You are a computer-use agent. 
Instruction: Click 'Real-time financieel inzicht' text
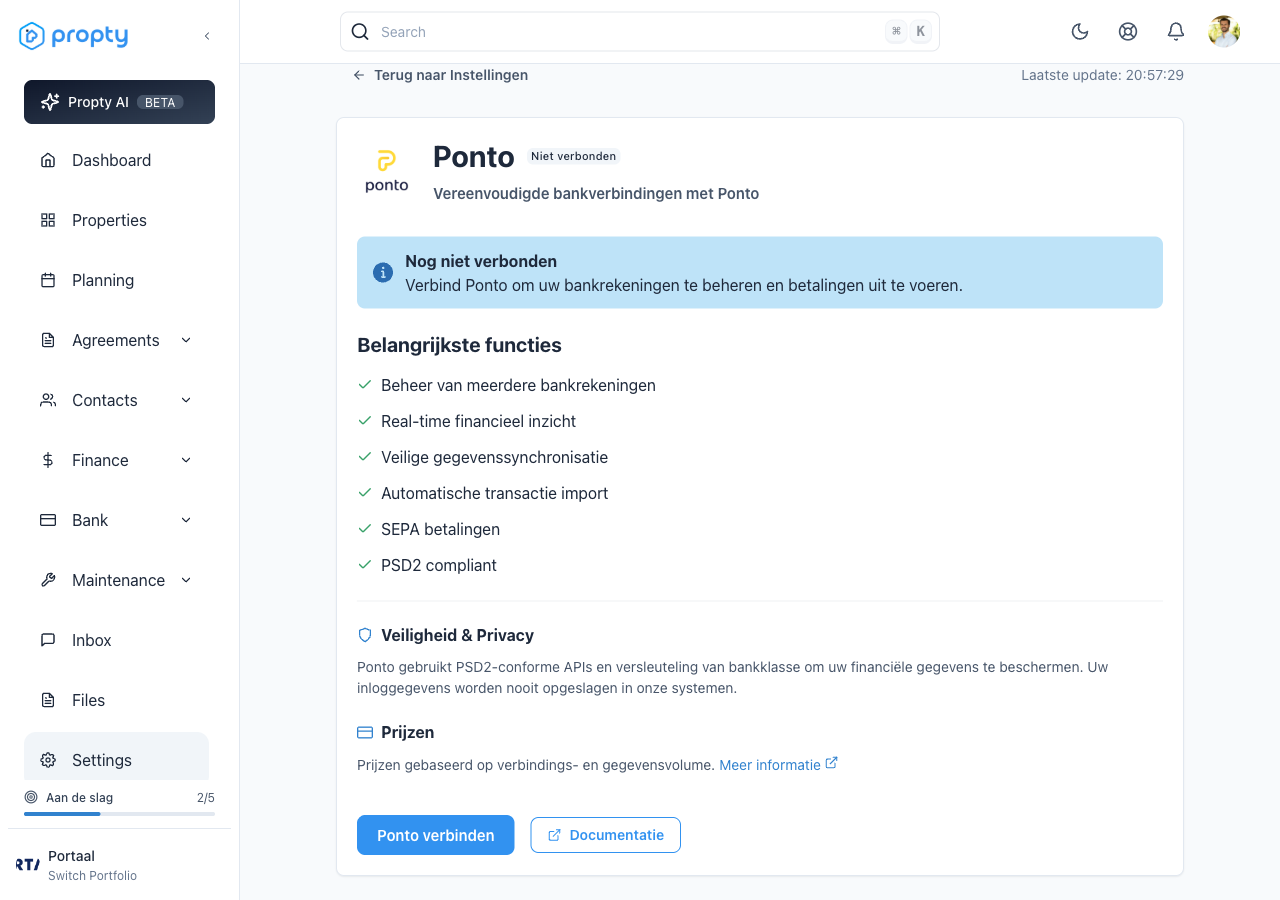coord(479,421)
